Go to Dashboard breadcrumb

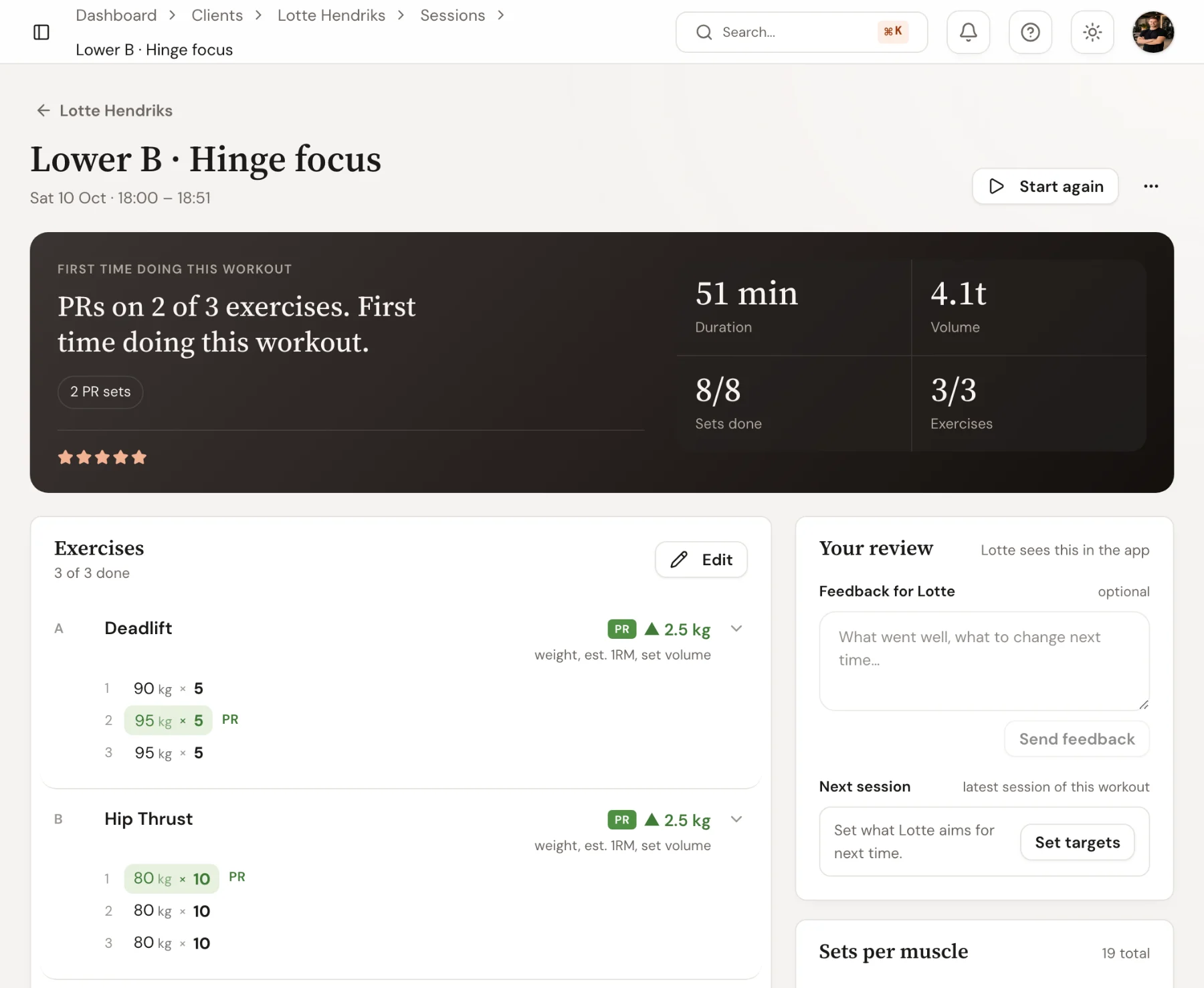(x=116, y=15)
